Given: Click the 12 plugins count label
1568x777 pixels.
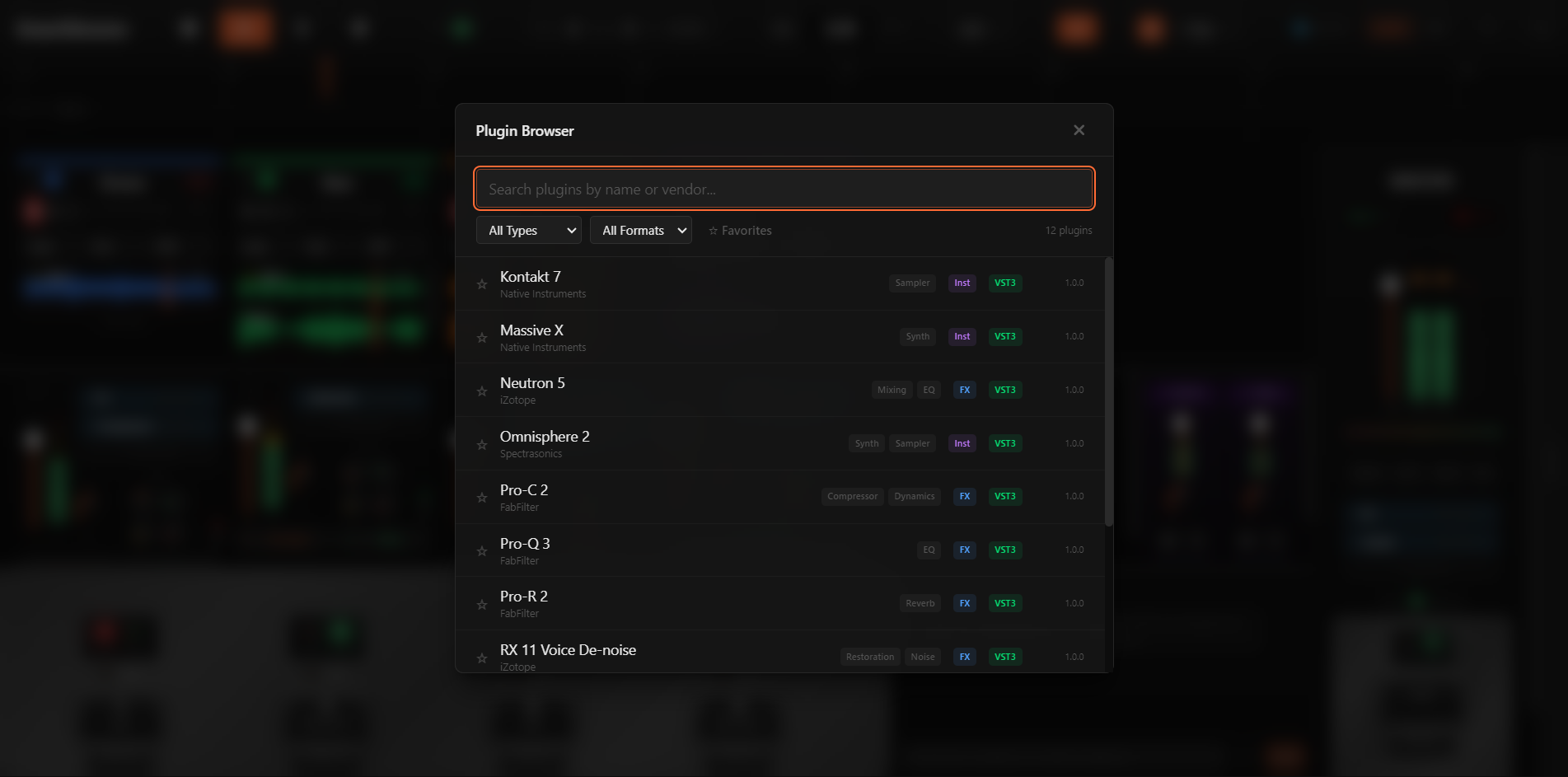Looking at the screenshot, I should 1069,231.
